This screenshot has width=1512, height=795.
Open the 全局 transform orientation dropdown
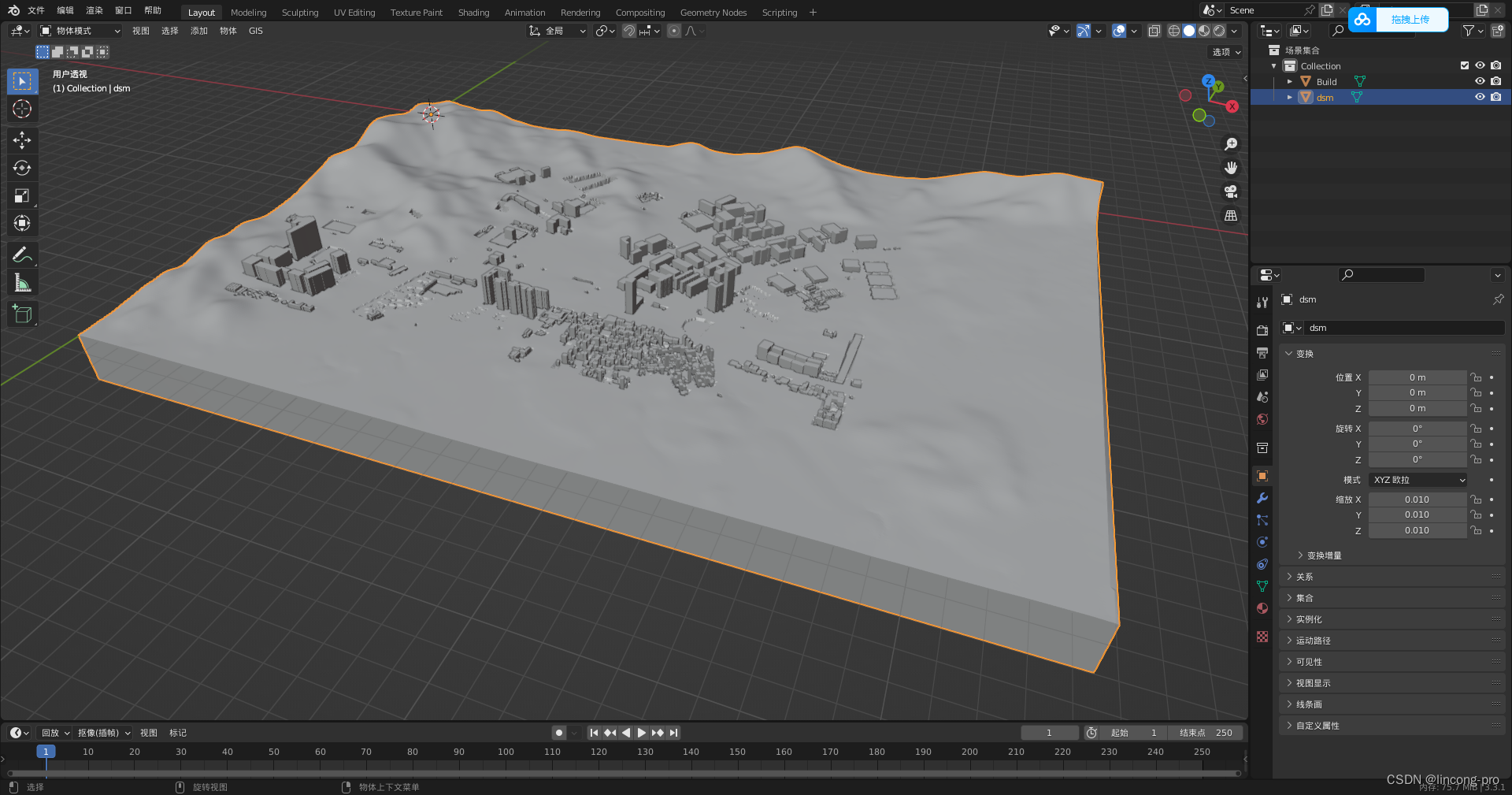(x=558, y=31)
